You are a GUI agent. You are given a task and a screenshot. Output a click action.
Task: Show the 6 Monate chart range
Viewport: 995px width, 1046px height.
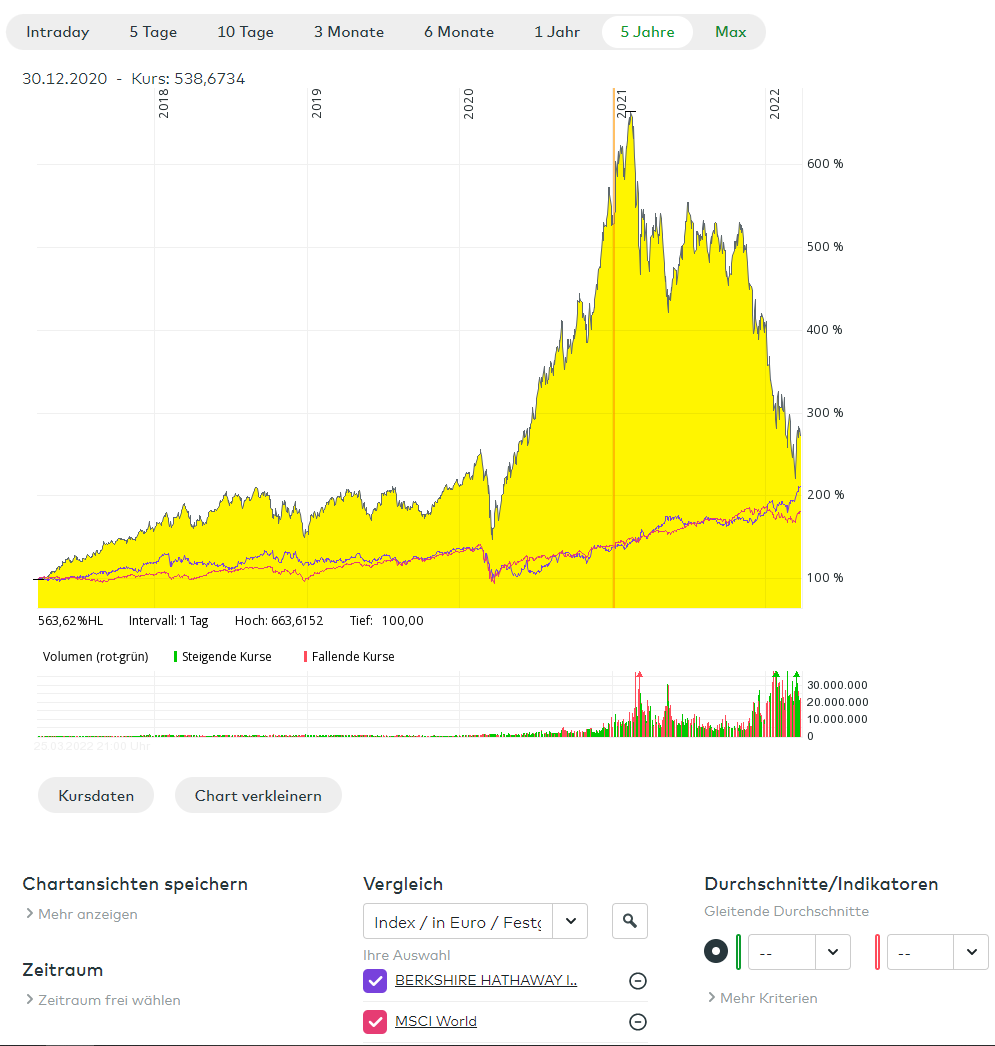coord(459,32)
